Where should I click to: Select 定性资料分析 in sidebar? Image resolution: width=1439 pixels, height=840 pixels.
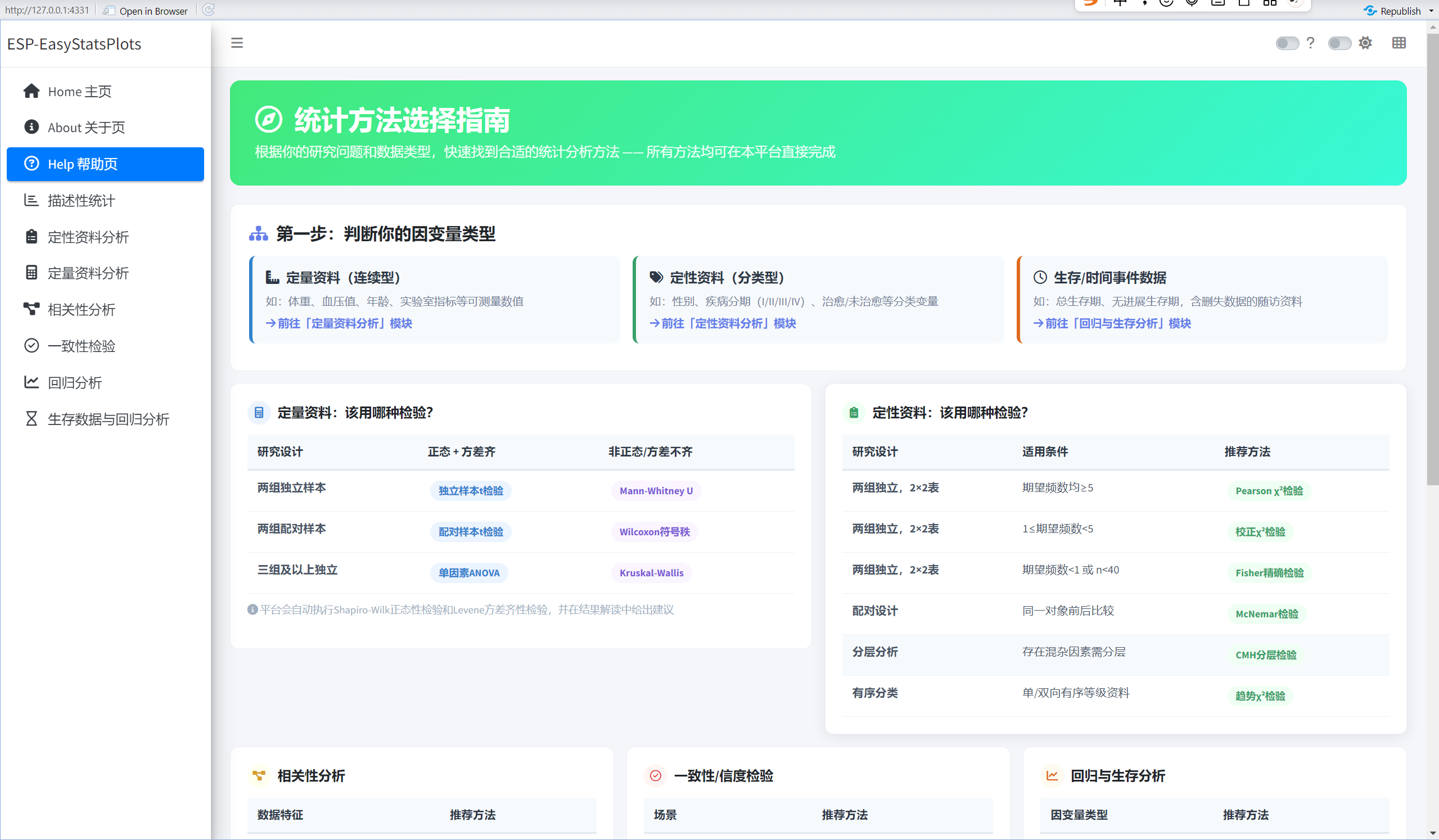[88, 237]
